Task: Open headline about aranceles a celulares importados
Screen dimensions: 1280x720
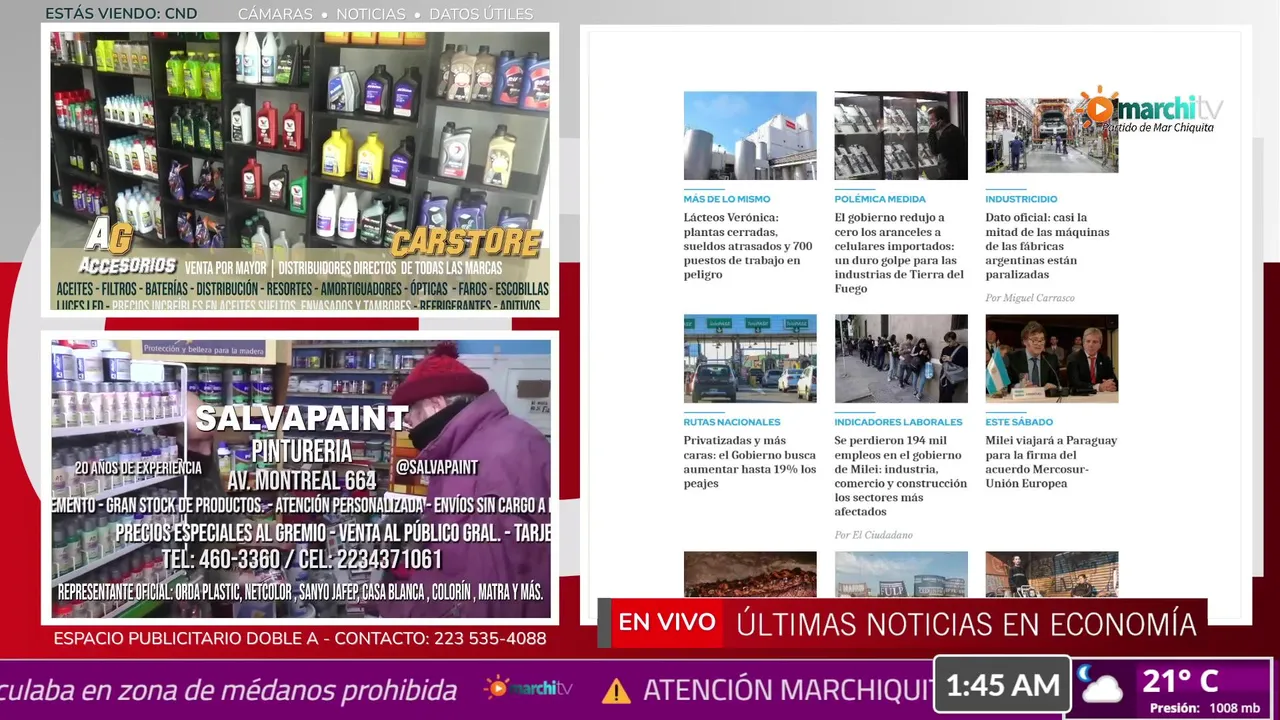Action: click(x=900, y=253)
